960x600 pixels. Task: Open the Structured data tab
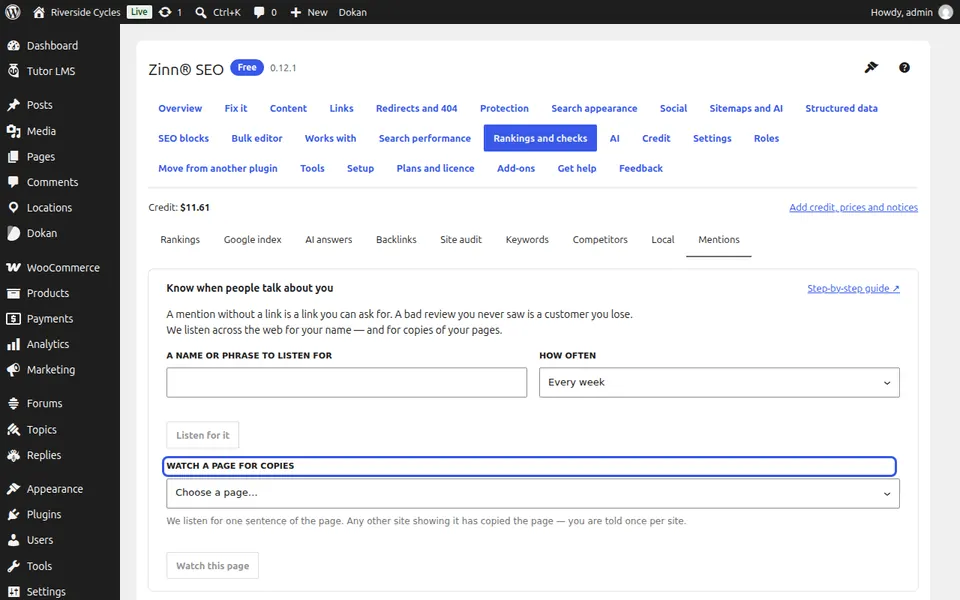(841, 108)
